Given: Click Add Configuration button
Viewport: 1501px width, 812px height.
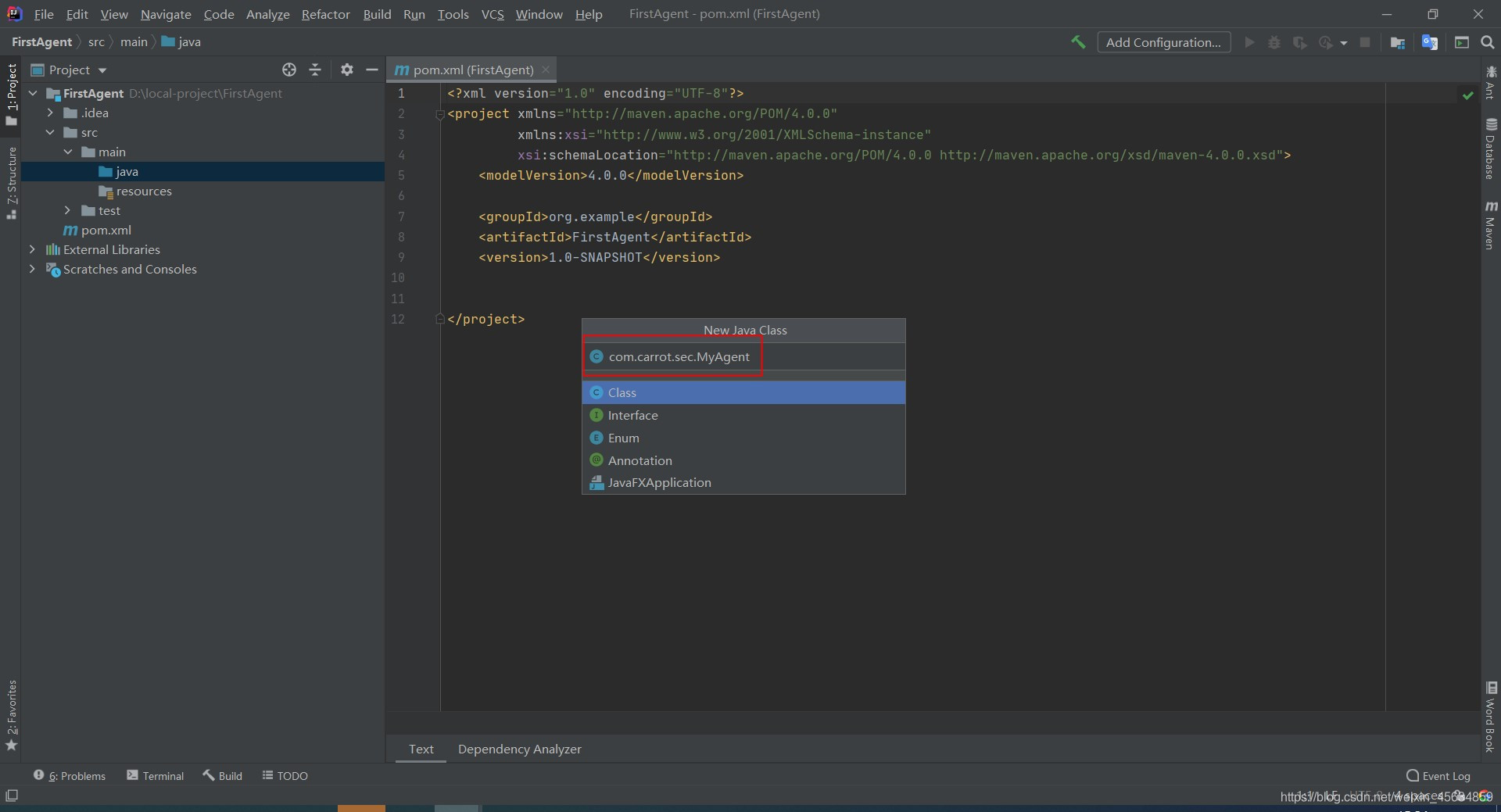Looking at the screenshot, I should coord(1163,42).
